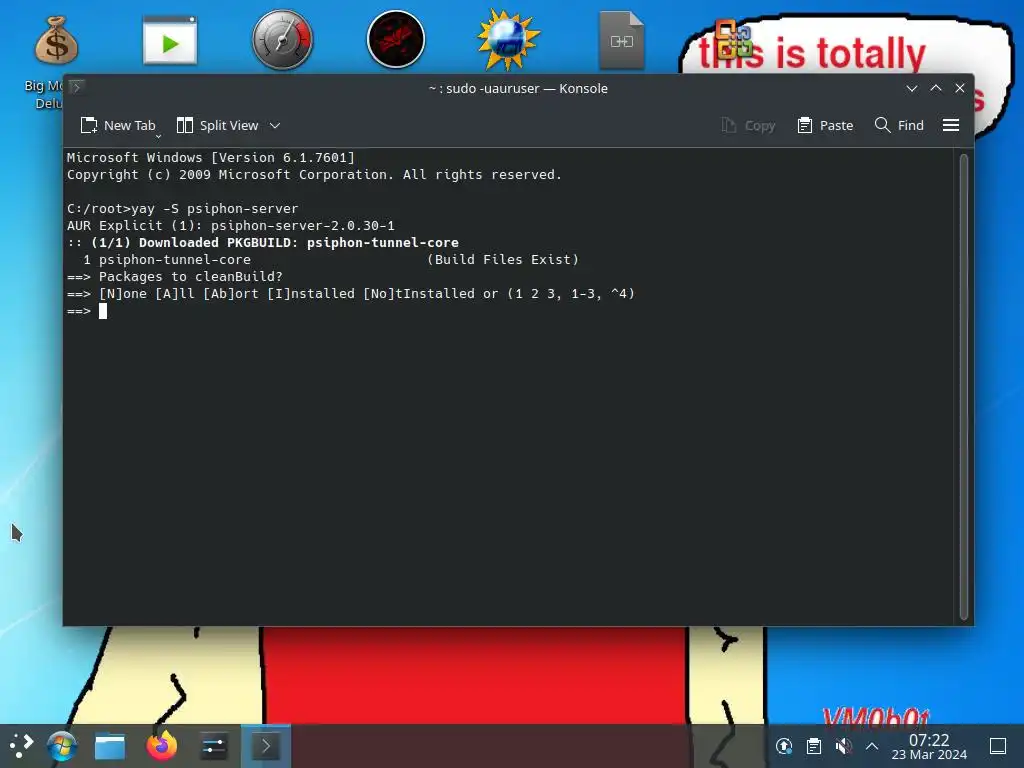Open the Big Money Deluxe desktop icon
Screen dimensions: 1024x768
[x=56, y=63]
